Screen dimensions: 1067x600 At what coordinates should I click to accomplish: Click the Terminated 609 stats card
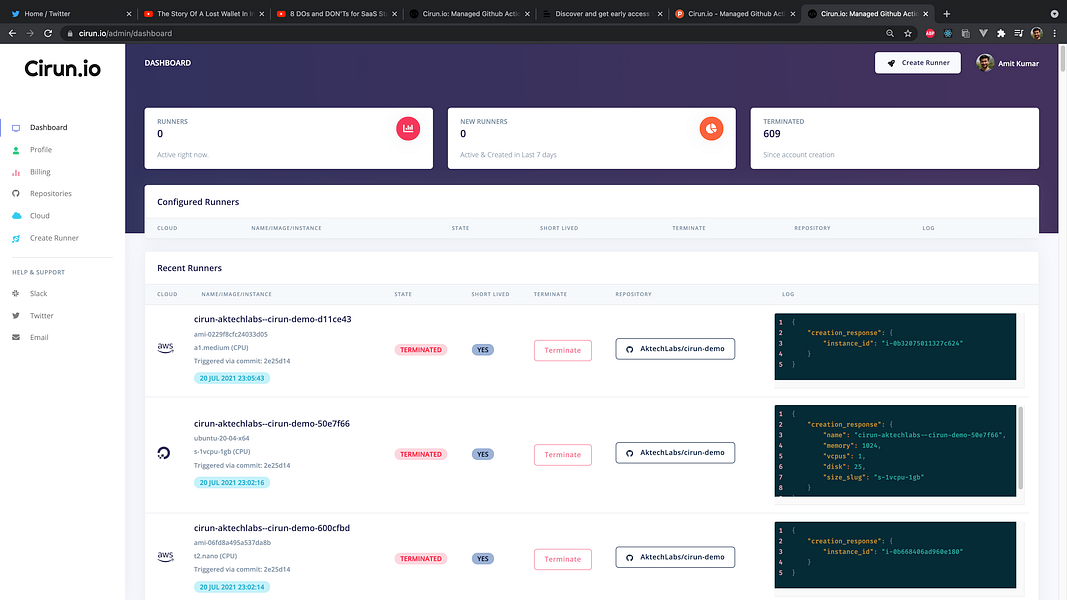(895, 138)
